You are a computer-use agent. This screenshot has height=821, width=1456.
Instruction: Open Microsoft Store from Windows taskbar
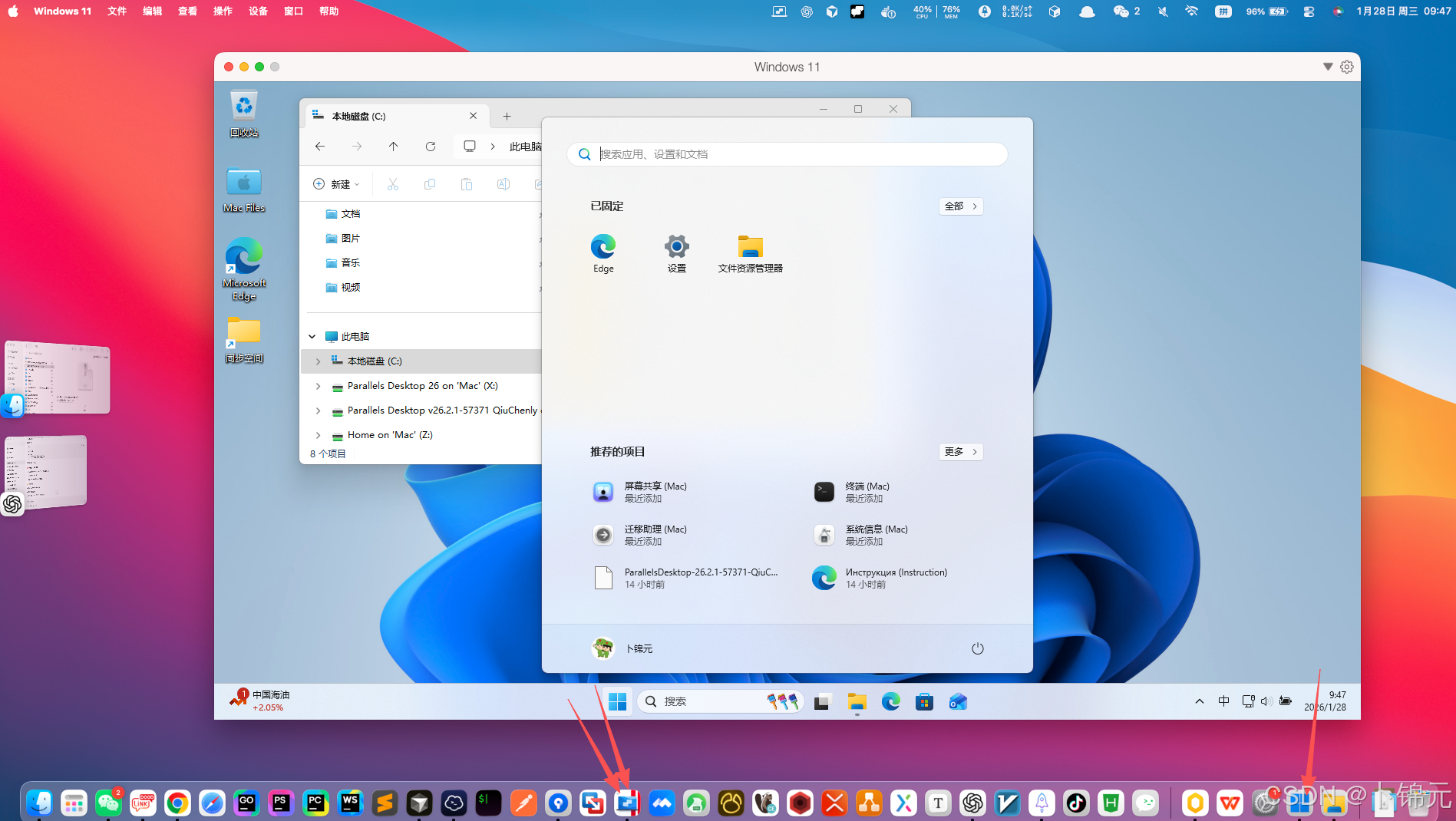pyautogui.click(x=924, y=701)
